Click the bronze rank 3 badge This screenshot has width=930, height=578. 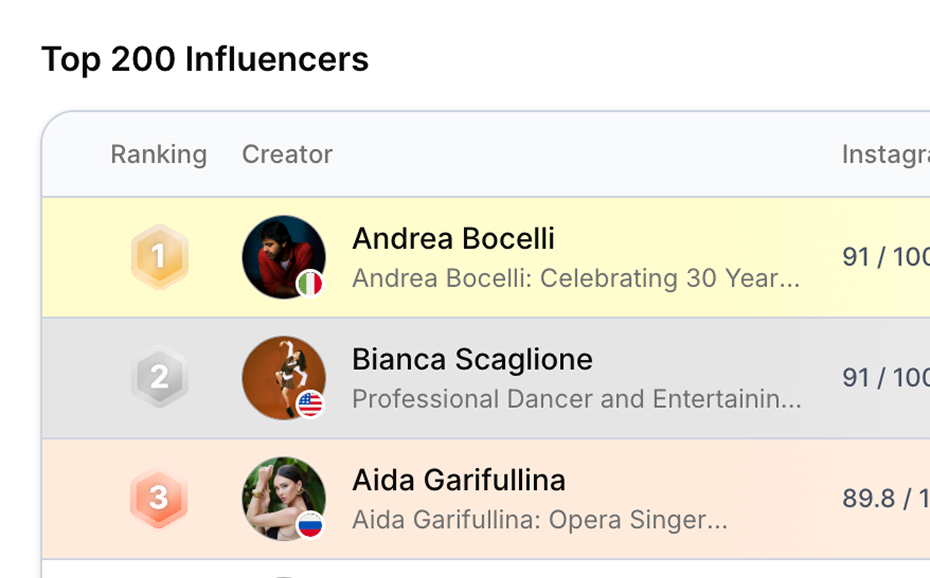pyautogui.click(x=159, y=498)
